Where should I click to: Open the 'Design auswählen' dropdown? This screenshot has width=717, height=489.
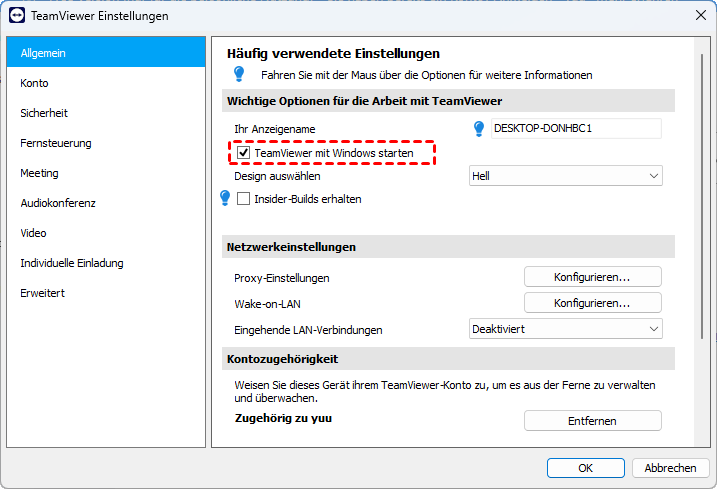[x=566, y=176]
